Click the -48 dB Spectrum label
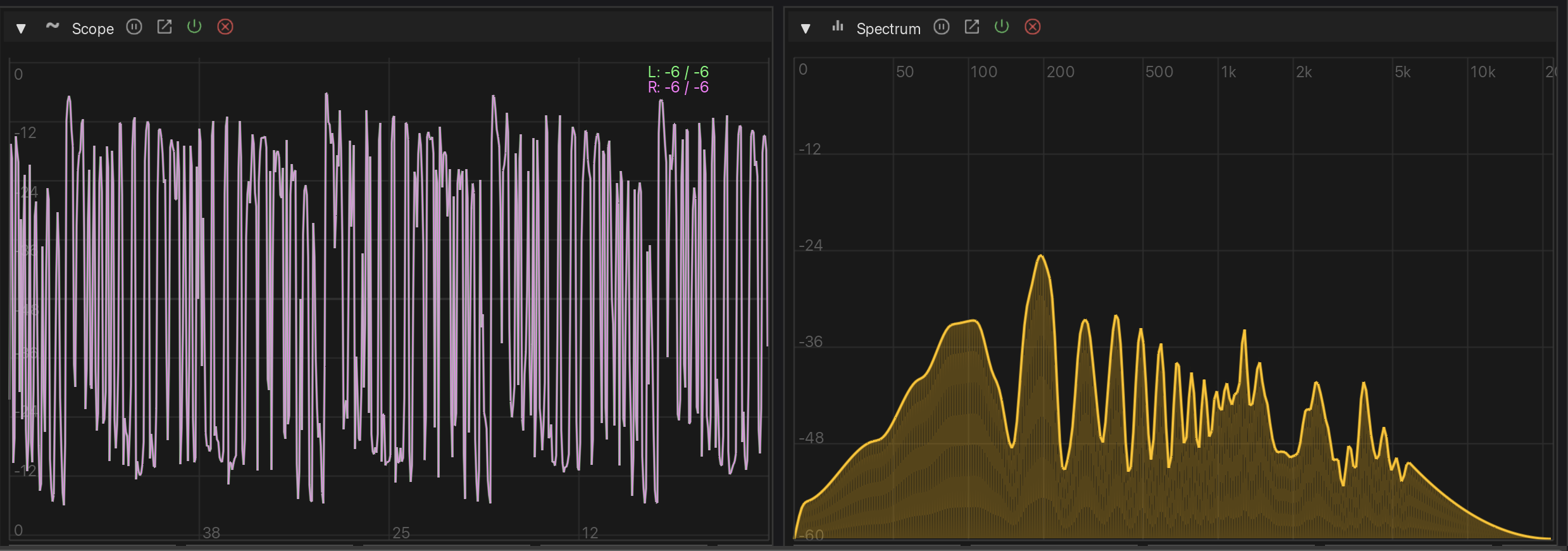1568x551 pixels. [811, 438]
